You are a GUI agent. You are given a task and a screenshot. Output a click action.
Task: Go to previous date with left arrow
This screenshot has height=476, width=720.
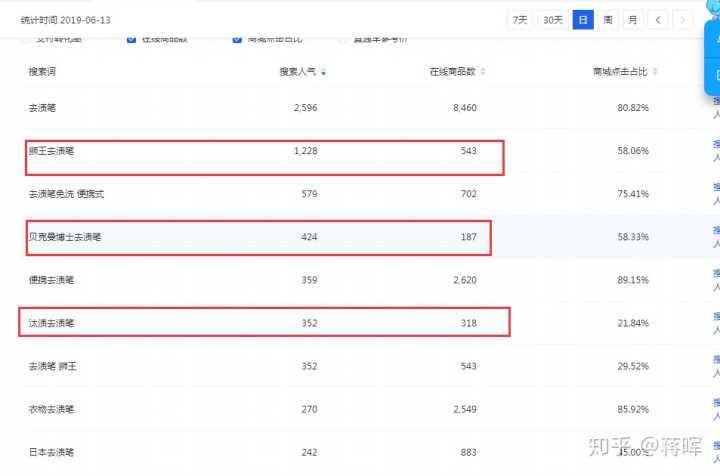point(658,20)
